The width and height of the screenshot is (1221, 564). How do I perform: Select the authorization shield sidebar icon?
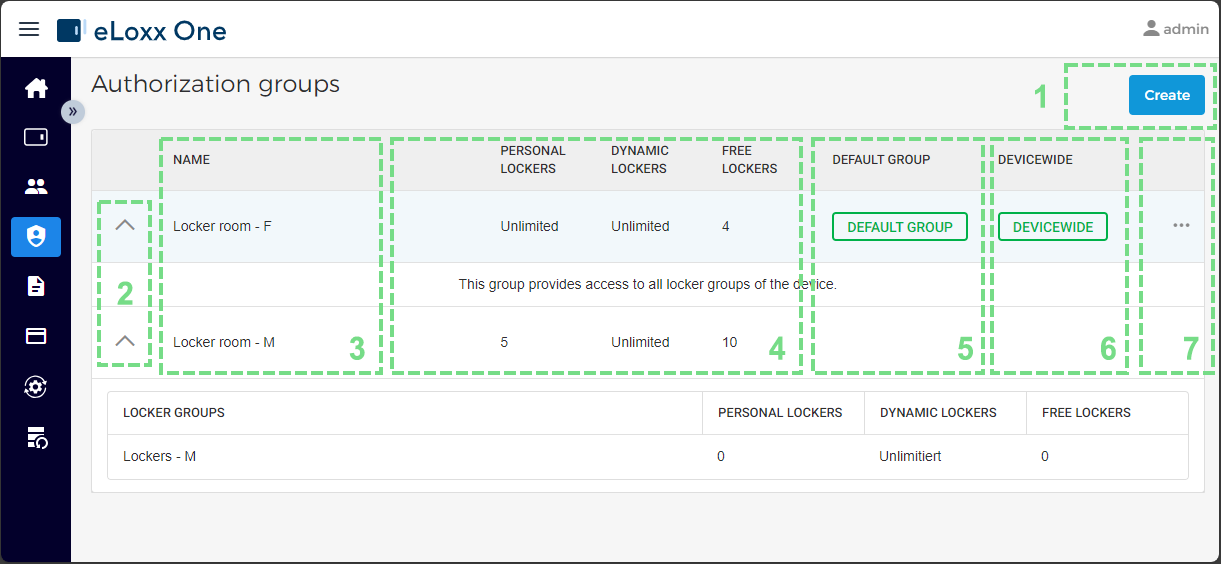pos(36,236)
